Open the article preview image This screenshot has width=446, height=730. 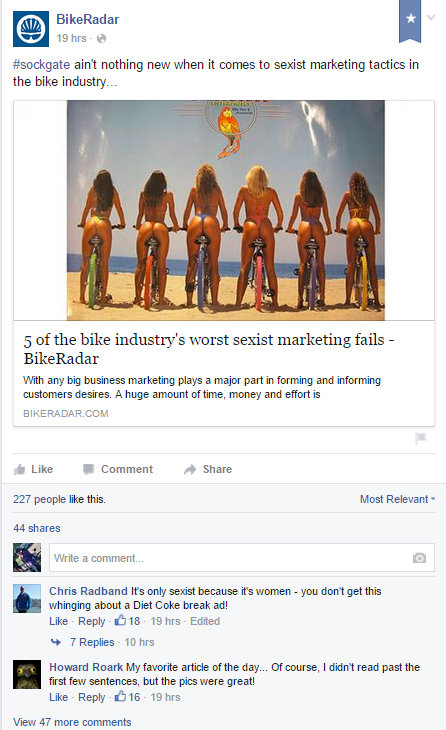coord(226,210)
